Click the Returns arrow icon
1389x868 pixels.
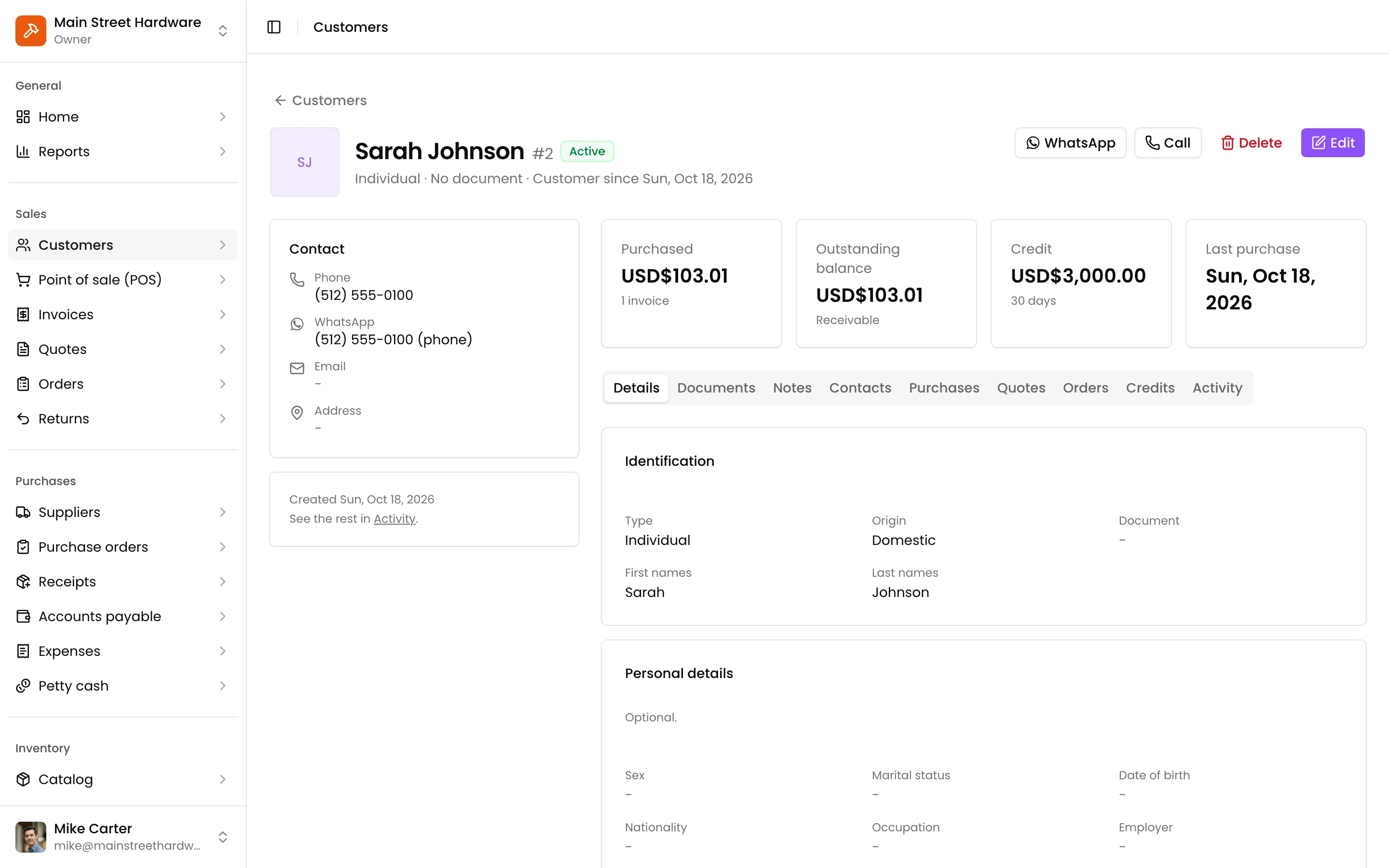[23, 419]
